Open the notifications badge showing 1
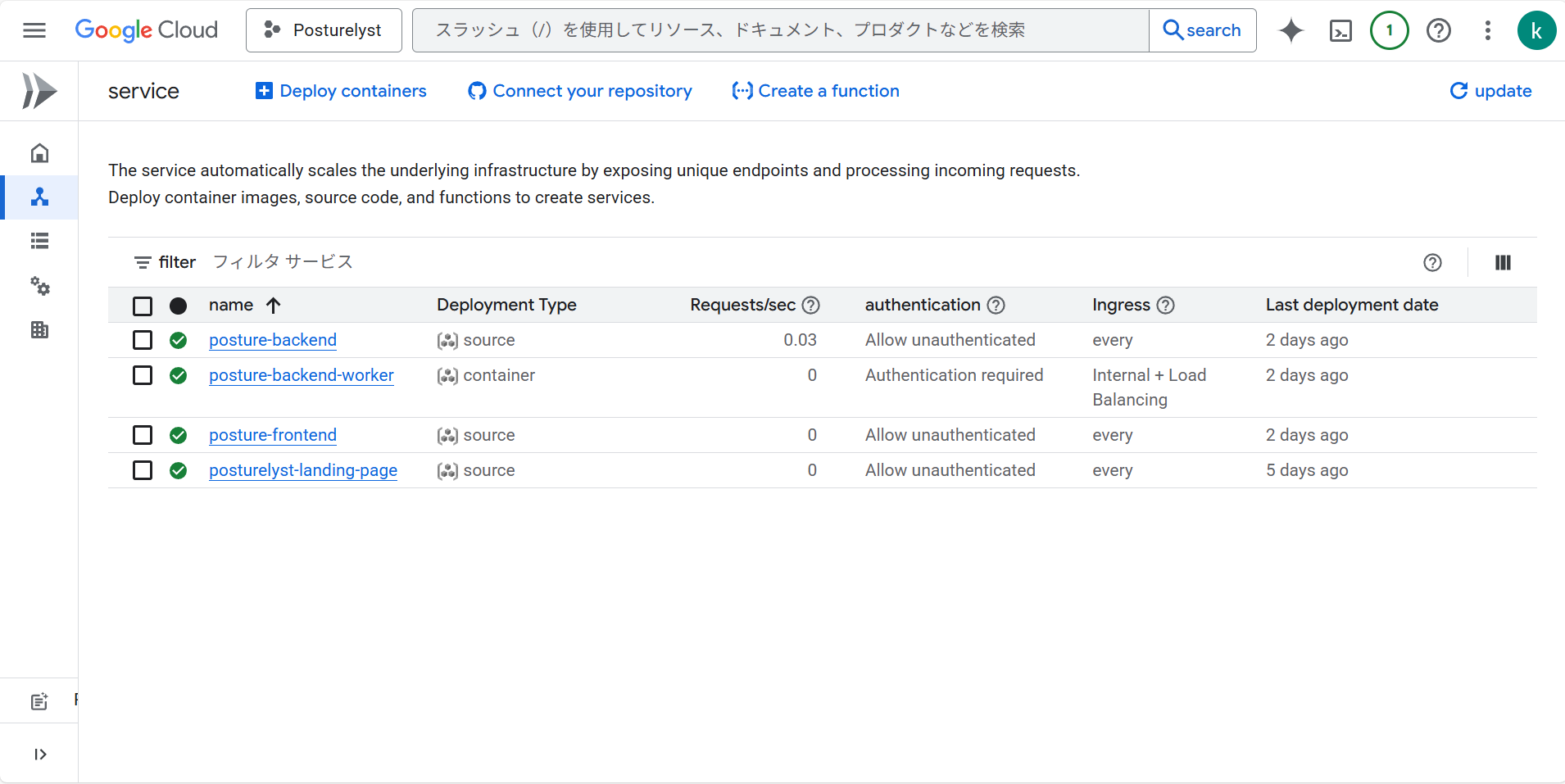 pyautogui.click(x=1389, y=30)
